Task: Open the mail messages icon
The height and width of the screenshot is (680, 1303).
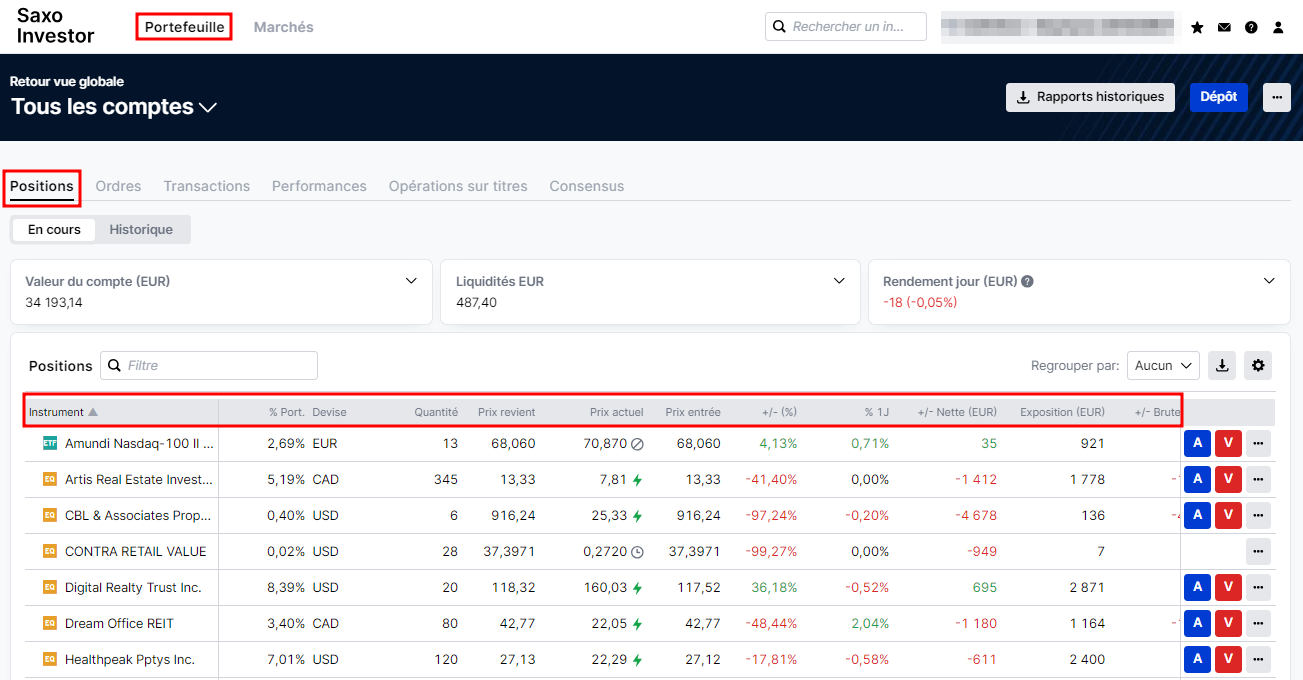Action: click(x=1224, y=28)
